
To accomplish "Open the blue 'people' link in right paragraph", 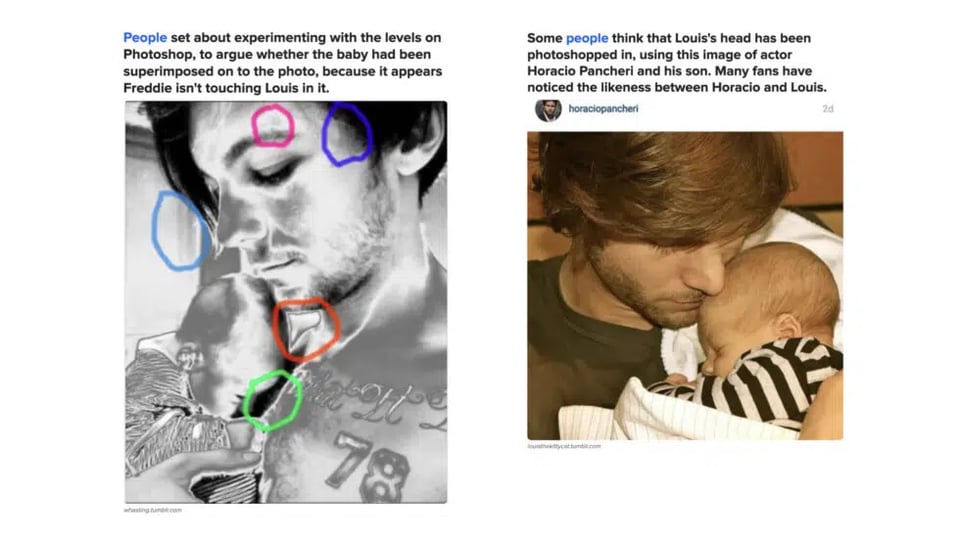I will 587,38.
